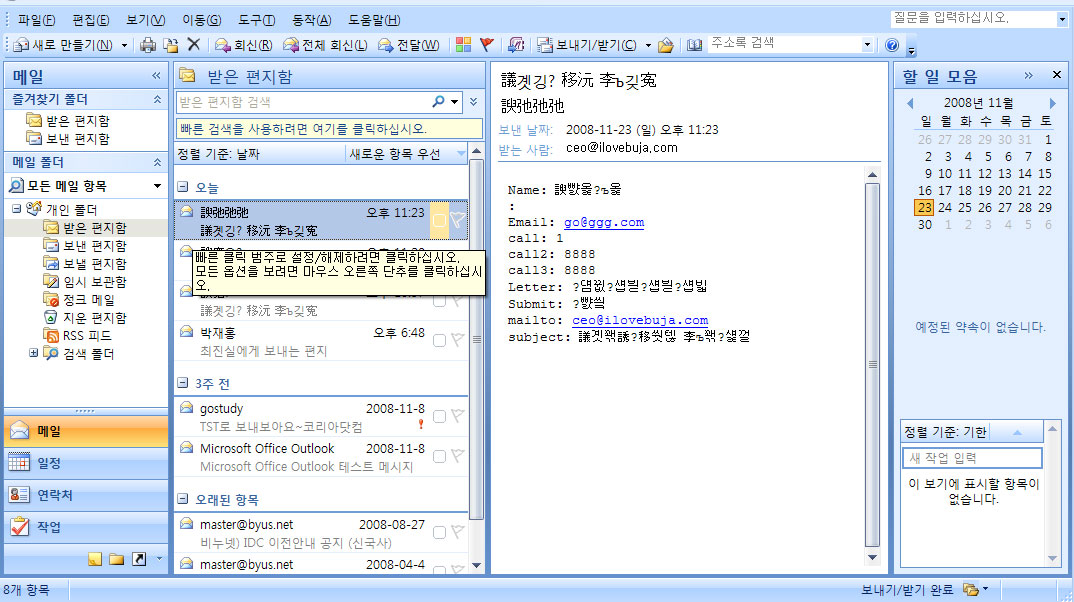Image resolution: width=1074 pixels, height=602 pixels.
Task: Click the flag on the gostudy message
Action: 458,416
